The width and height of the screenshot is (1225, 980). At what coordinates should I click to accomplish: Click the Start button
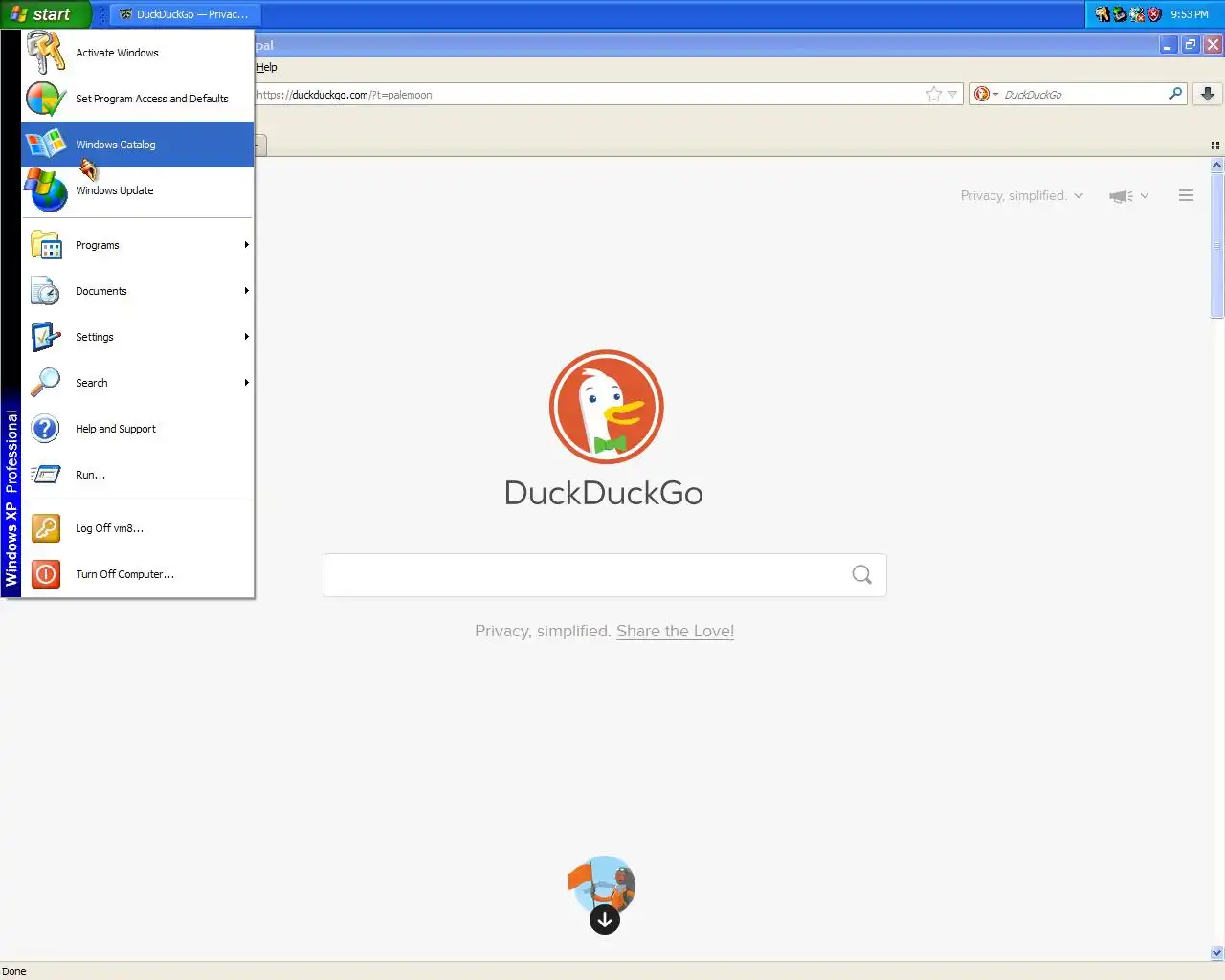click(44, 14)
